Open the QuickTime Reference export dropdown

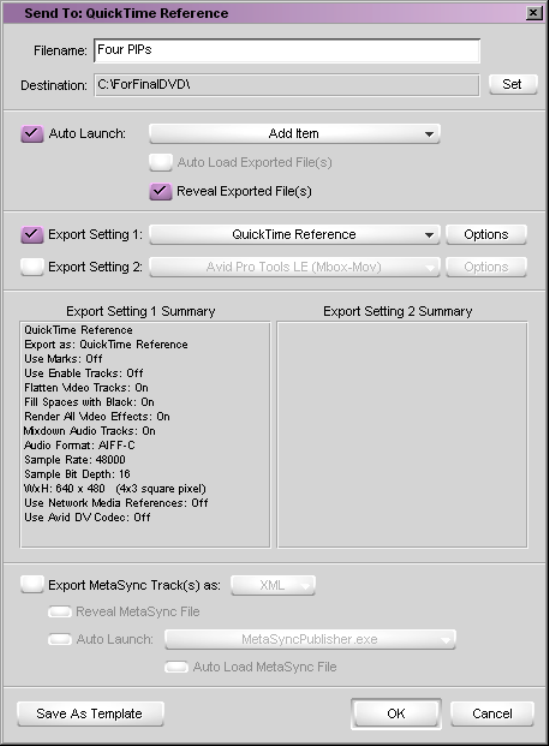pyautogui.click(x=294, y=235)
